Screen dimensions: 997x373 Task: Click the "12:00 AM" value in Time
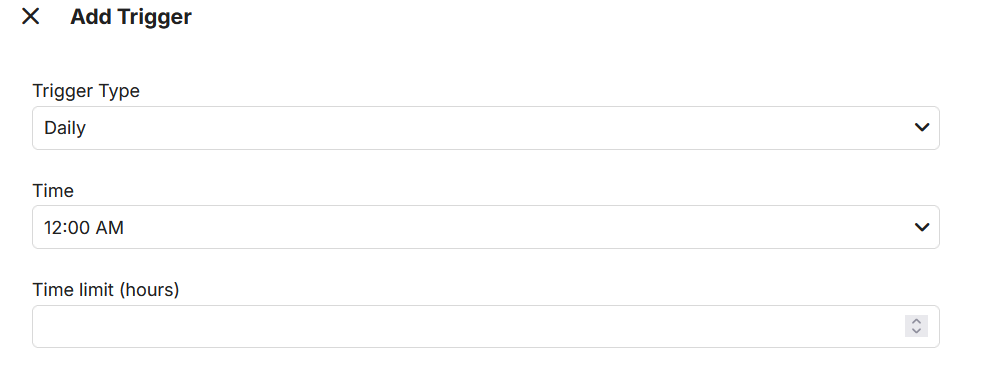coord(83,227)
